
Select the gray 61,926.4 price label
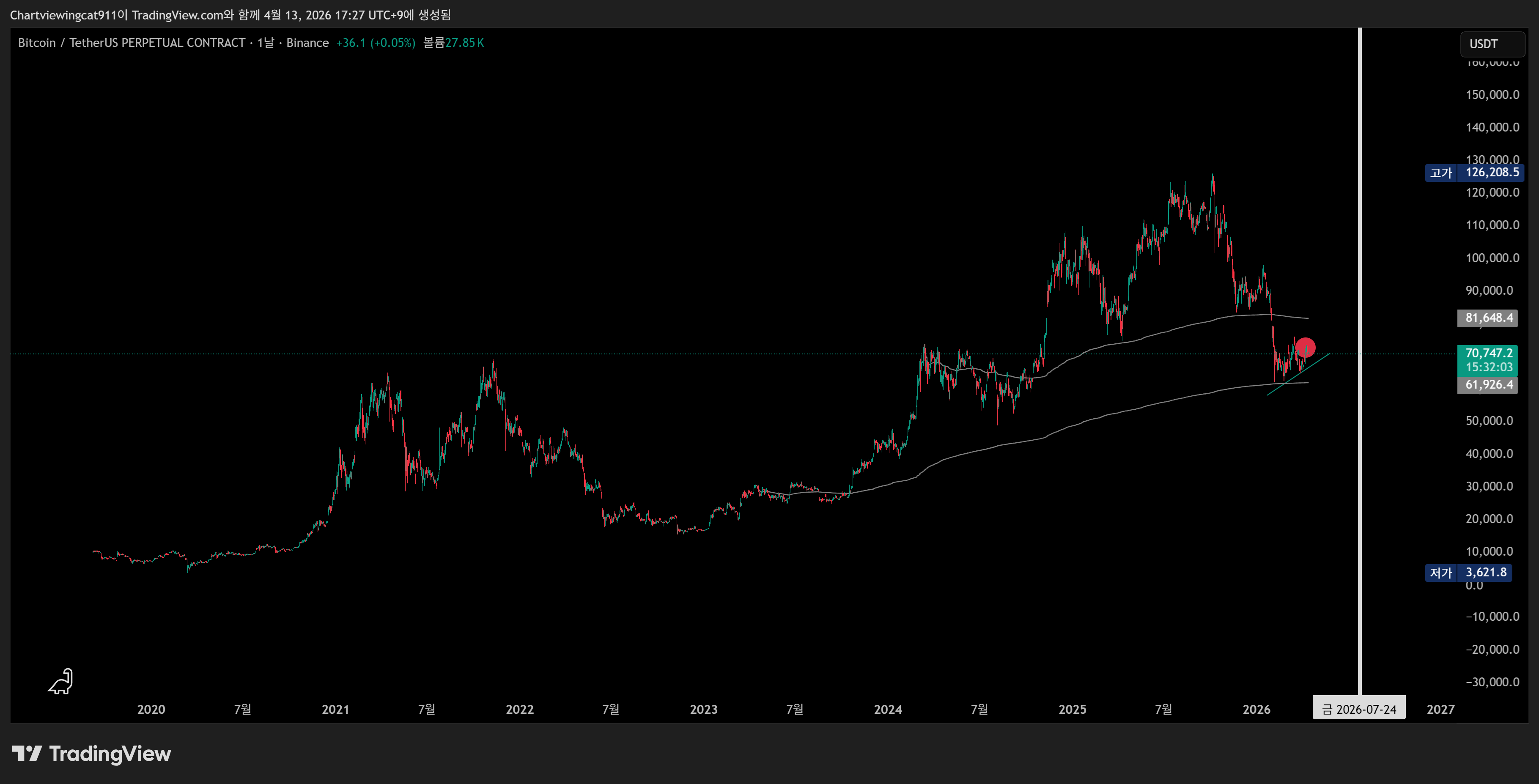tap(1488, 385)
